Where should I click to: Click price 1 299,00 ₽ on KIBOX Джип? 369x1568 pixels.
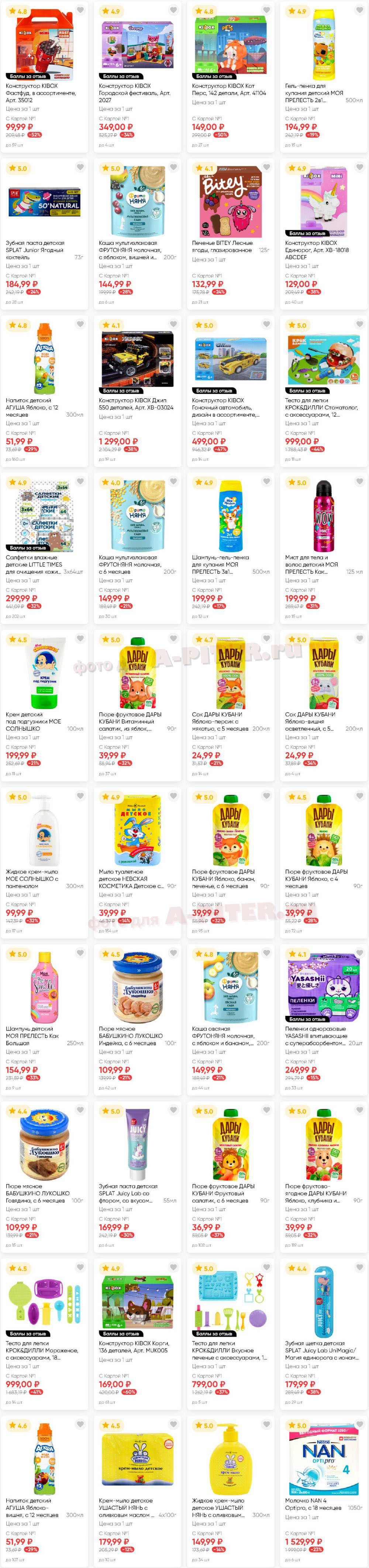pyautogui.click(x=118, y=441)
